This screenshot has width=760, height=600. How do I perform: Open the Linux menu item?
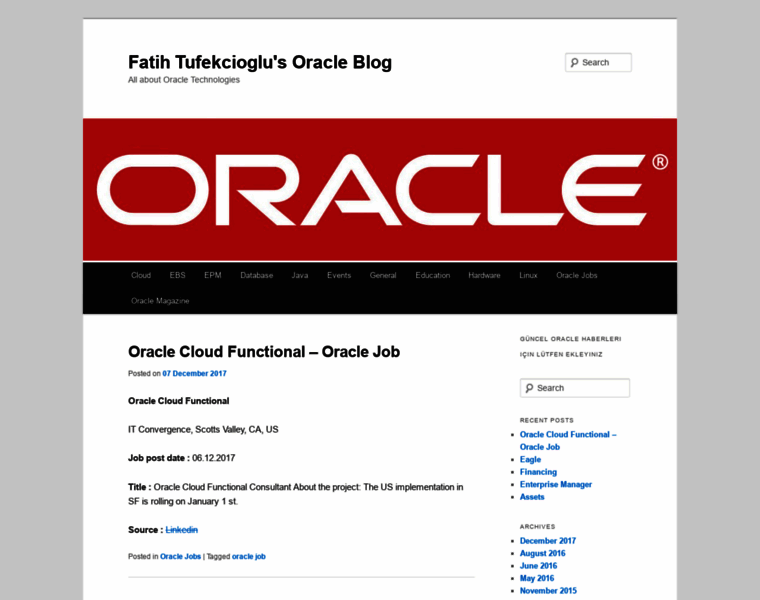point(528,275)
